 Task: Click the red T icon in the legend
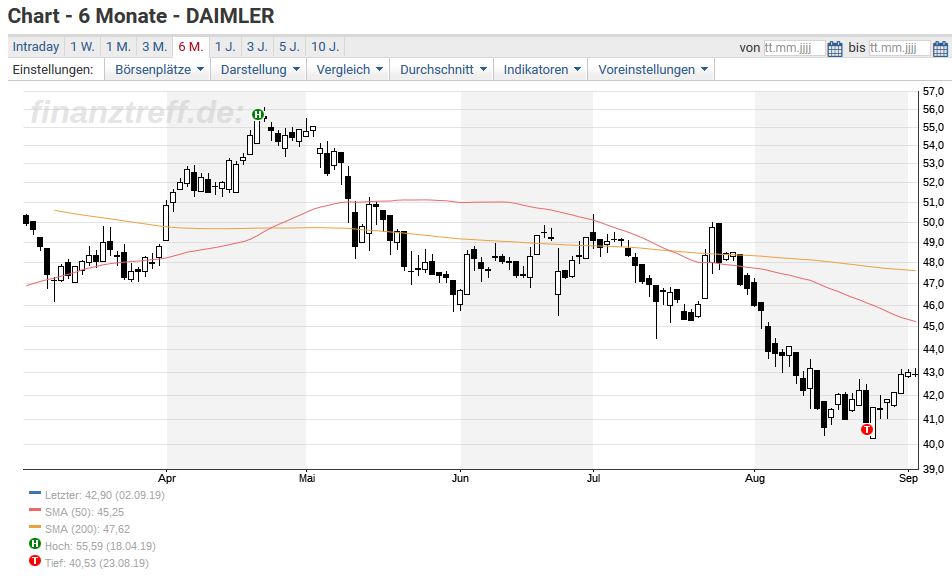pyautogui.click(x=35, y=561)
